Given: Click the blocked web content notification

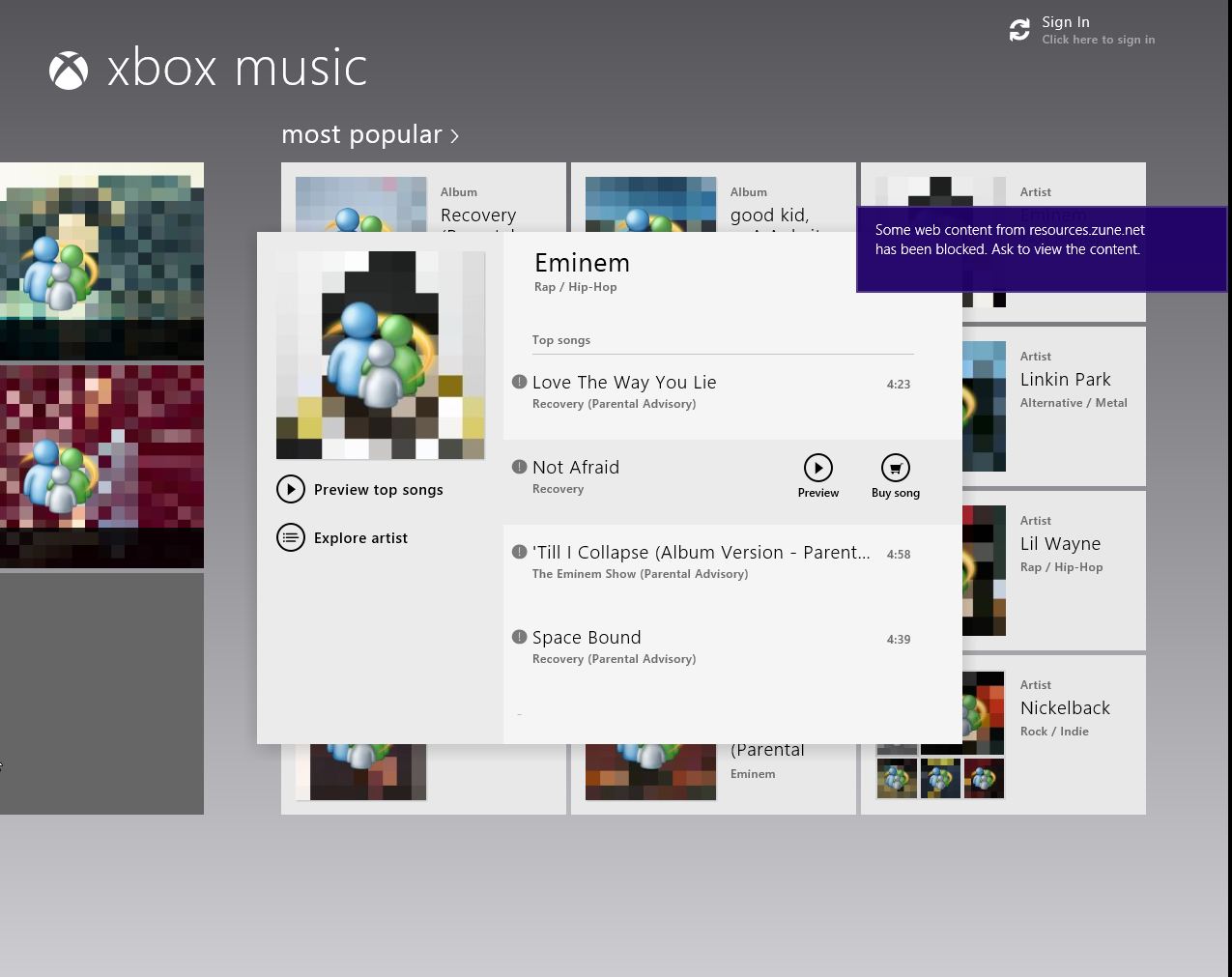Looking at the screenshot, I should [x=1042, y=248].
